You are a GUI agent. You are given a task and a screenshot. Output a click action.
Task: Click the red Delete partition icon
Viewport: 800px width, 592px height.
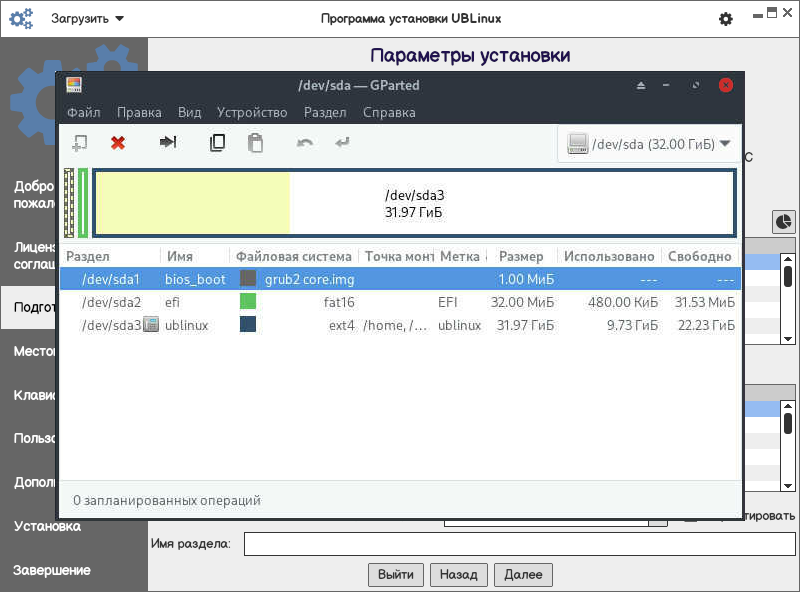coord(118,143)
